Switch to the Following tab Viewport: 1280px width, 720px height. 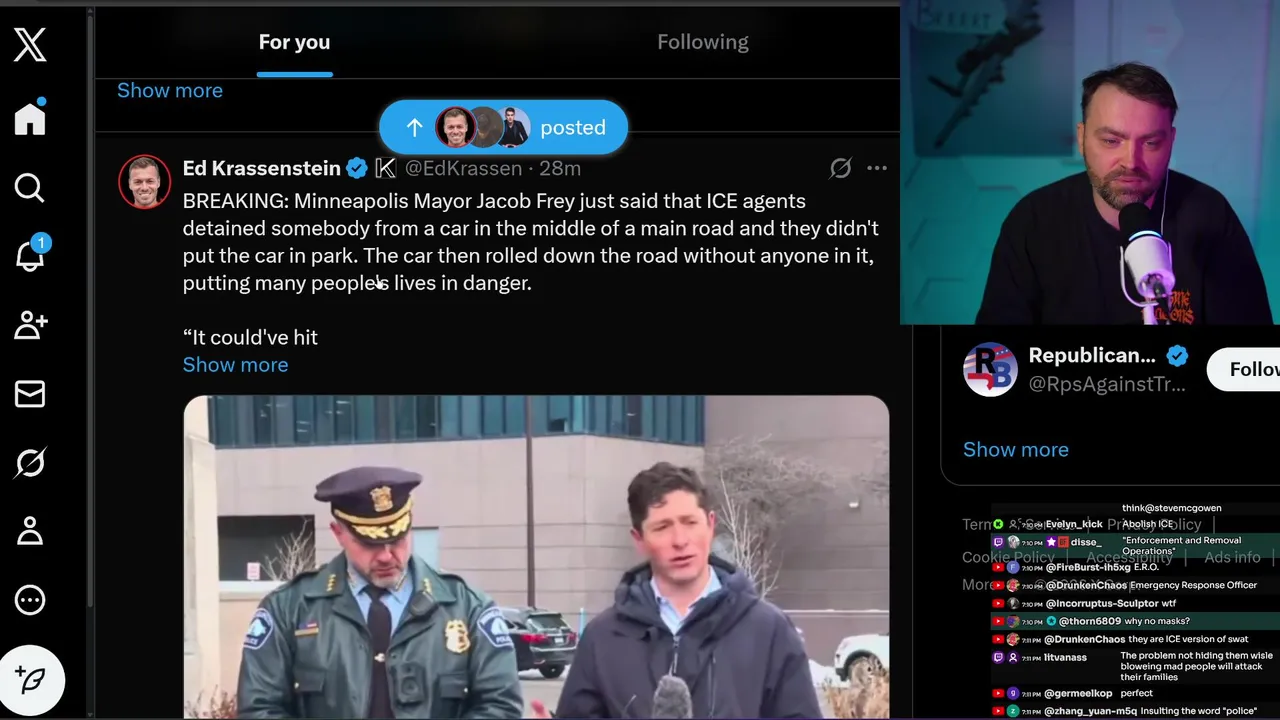click(703, 42)
